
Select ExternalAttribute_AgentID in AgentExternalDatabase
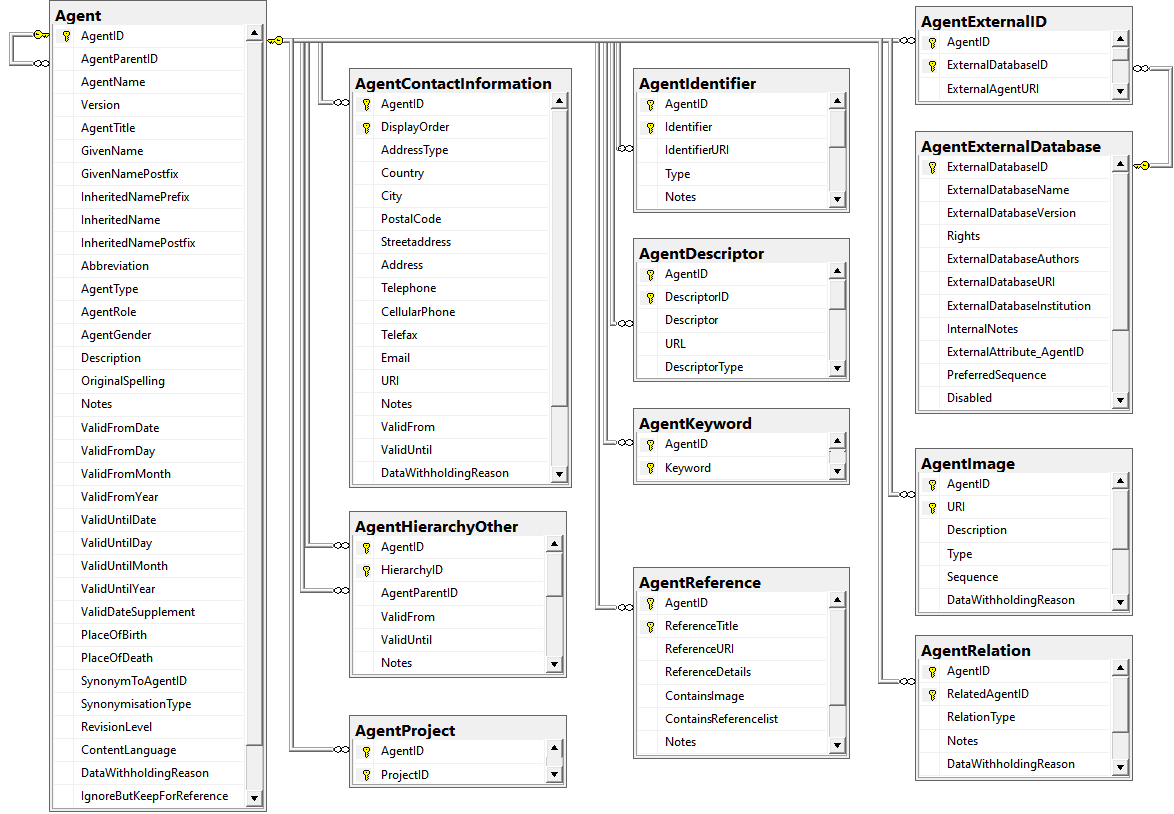coord(1014,352)
